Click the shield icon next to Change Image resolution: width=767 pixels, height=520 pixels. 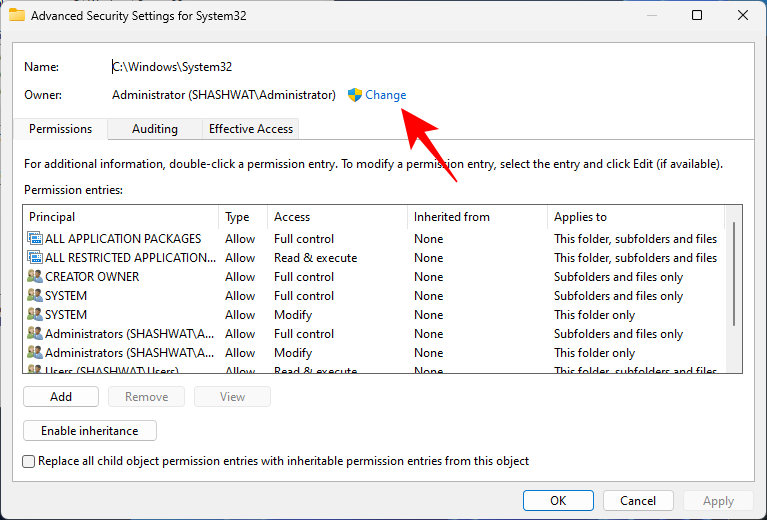[x=354, y=95]
